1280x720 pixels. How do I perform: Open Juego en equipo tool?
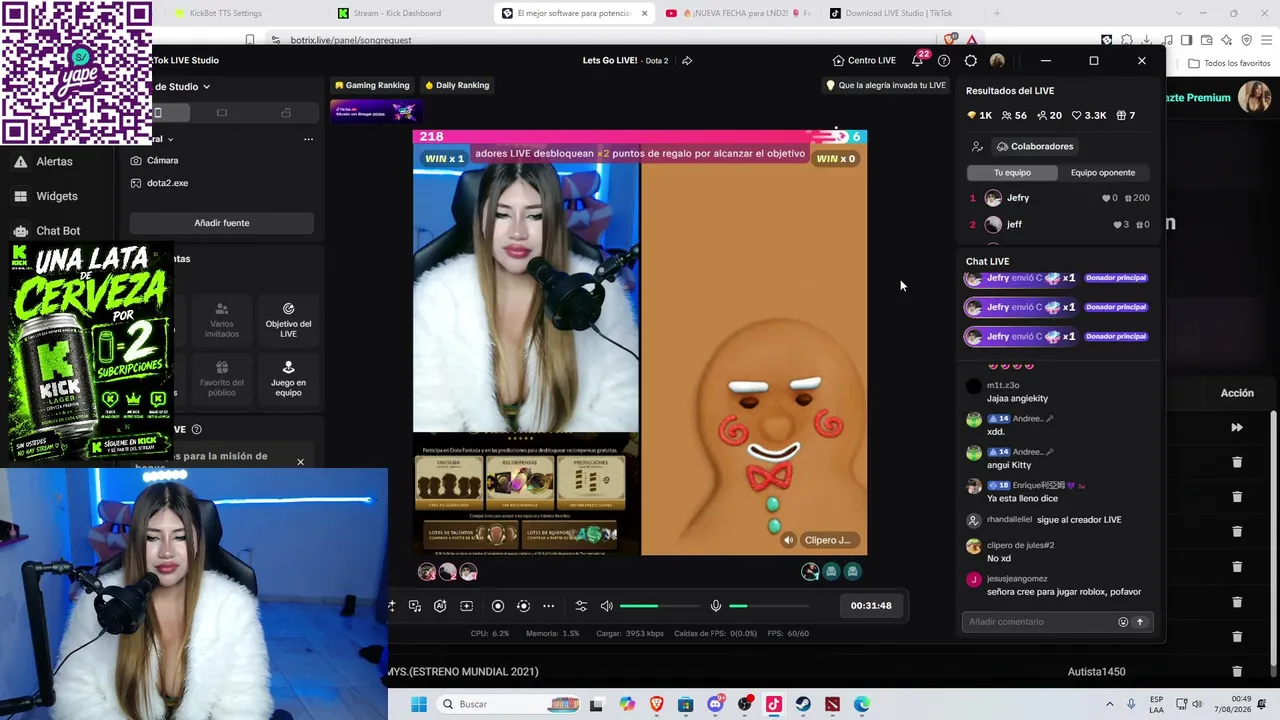pyautogui.click(x=288, y=379)
